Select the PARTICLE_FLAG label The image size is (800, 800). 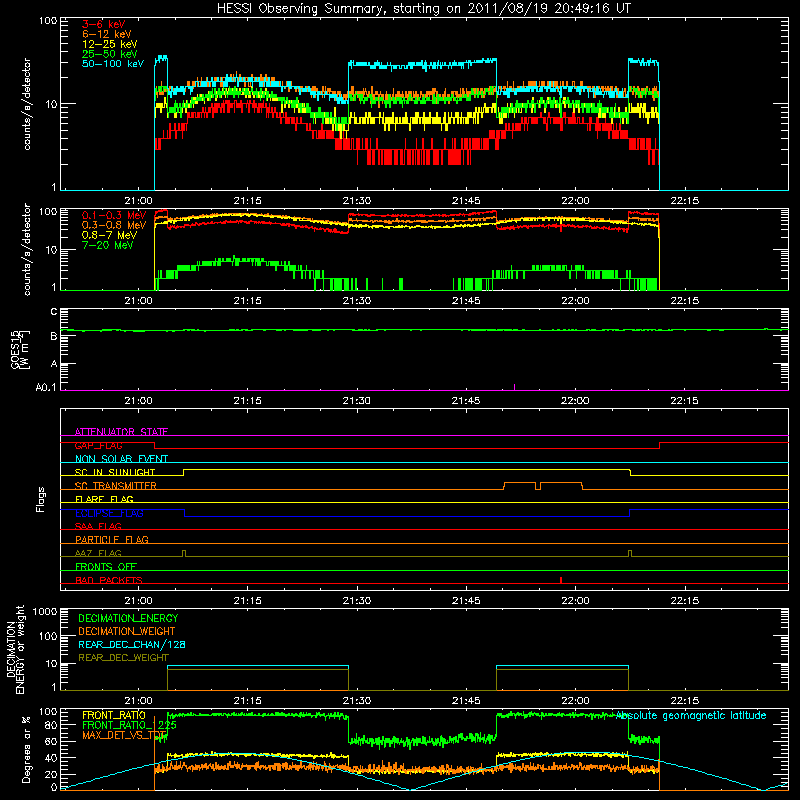pos(112,539)
